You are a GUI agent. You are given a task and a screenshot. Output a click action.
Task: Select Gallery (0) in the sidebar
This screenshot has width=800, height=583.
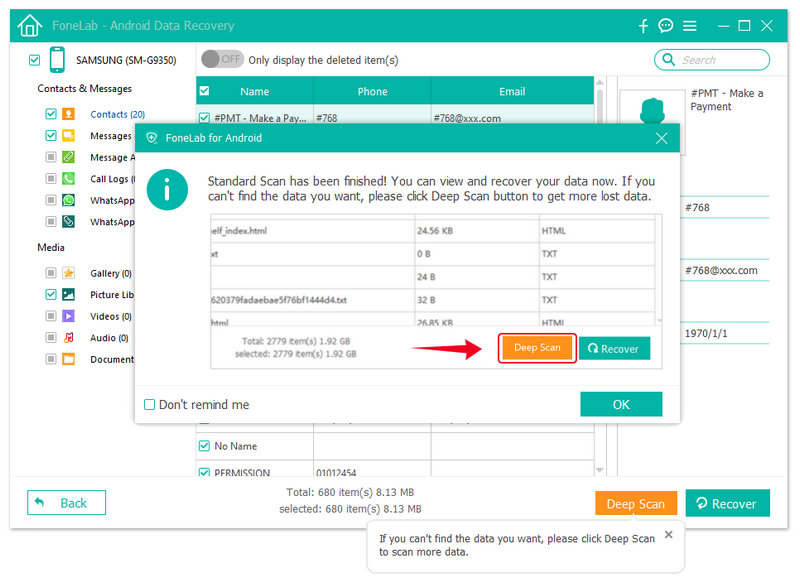point(111,273)
